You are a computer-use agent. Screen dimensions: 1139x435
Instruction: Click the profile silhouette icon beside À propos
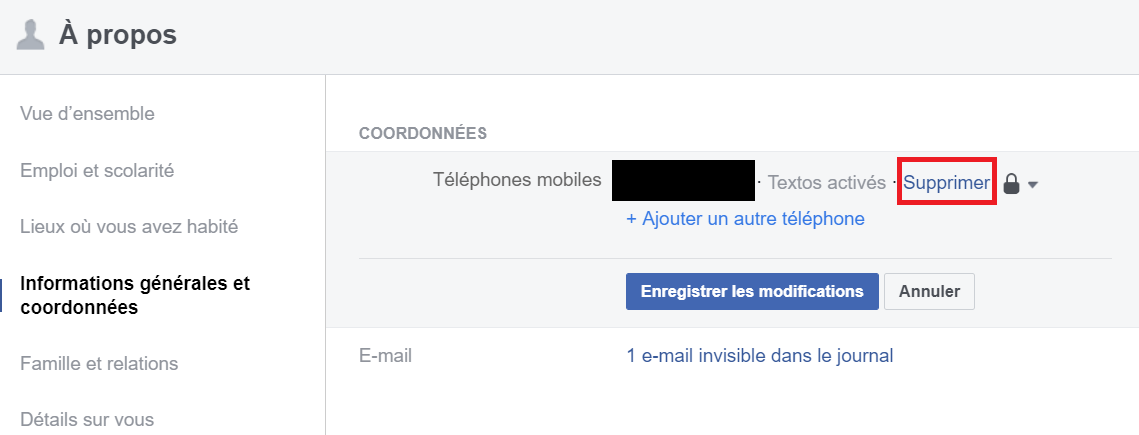[x=31, y=35]
